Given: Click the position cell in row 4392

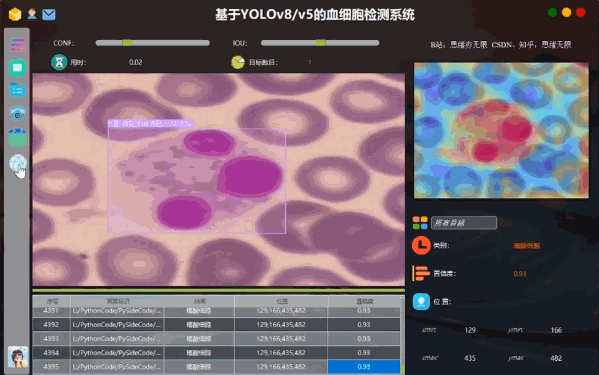Looking at the screenshot, I should click(x=281, y=325).
